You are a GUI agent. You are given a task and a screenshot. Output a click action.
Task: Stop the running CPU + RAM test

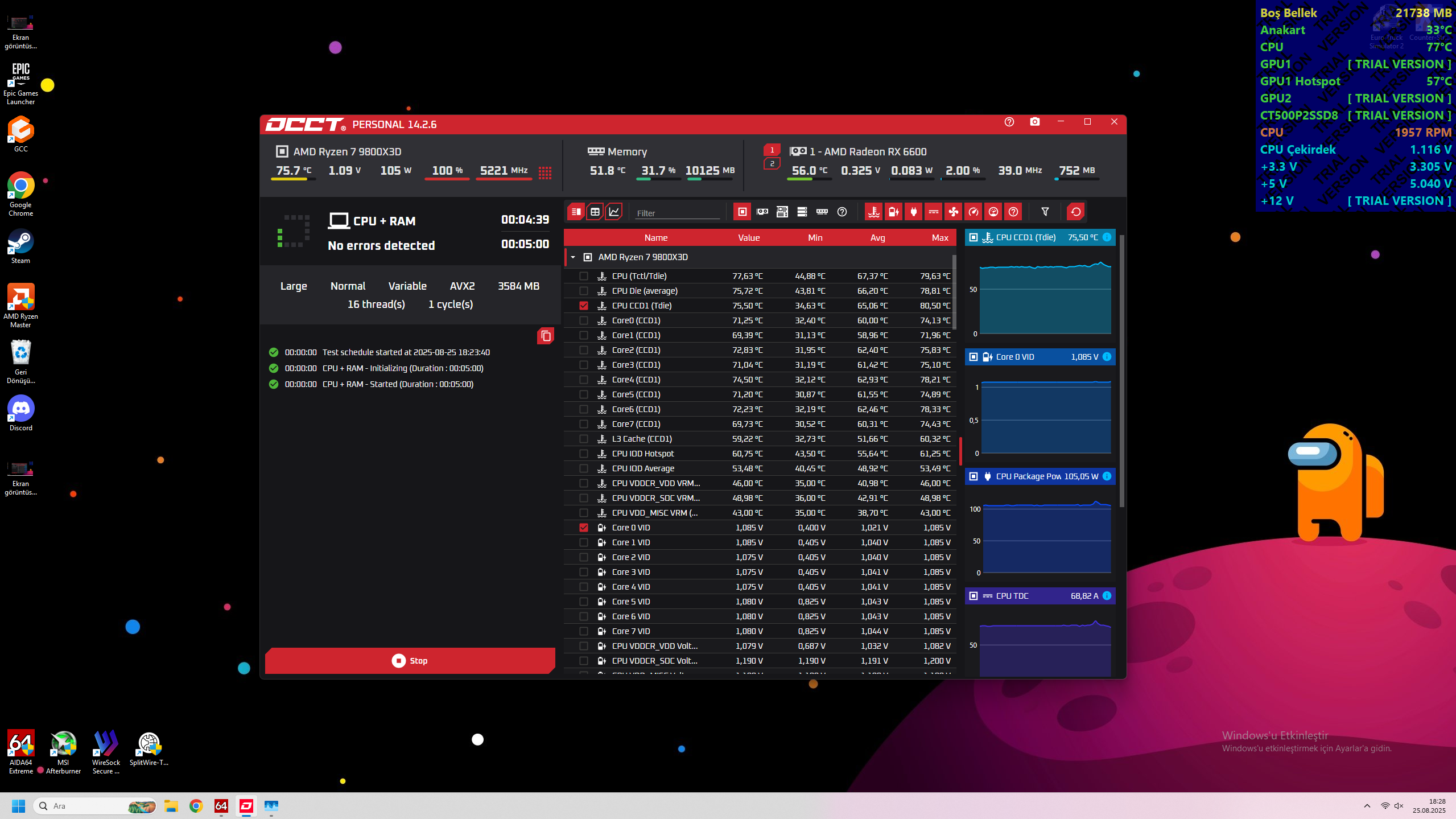pos(410,660)
